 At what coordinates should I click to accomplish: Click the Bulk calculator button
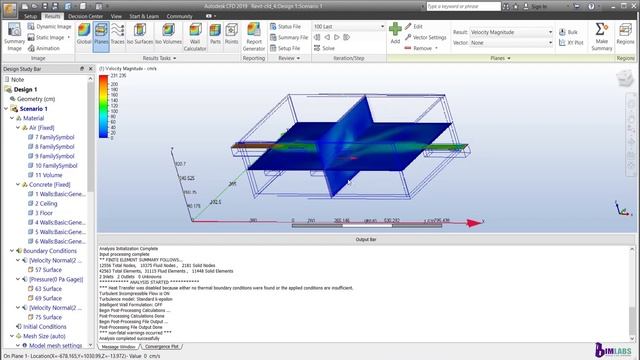click(568, 32)
